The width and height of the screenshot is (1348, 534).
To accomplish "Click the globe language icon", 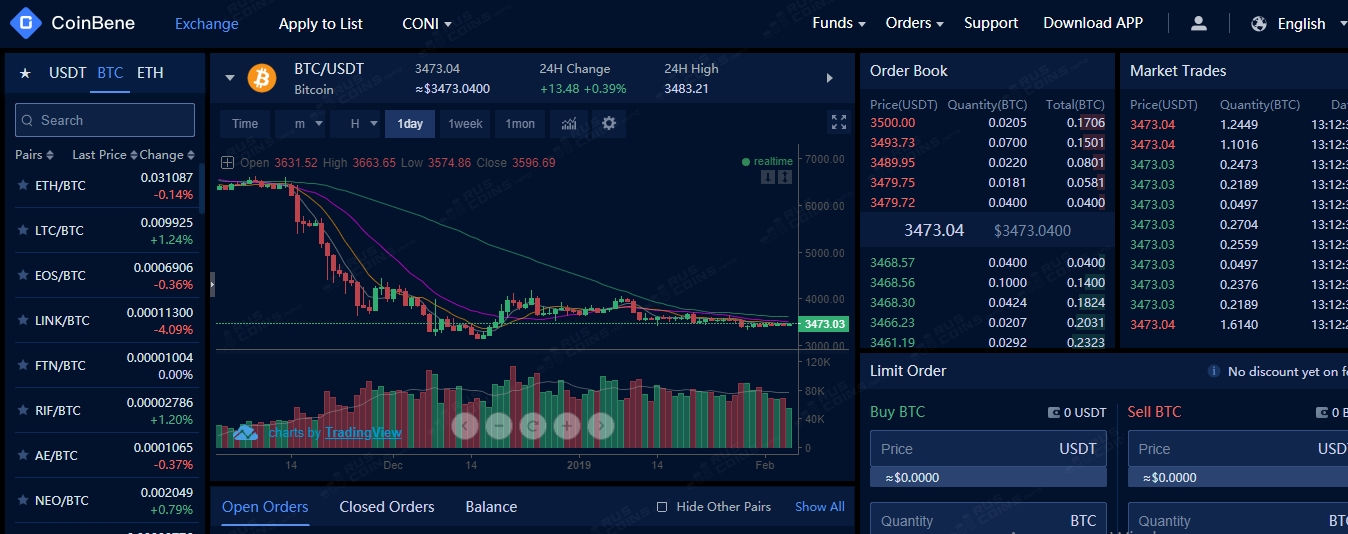I will (x=1259, y=23).
